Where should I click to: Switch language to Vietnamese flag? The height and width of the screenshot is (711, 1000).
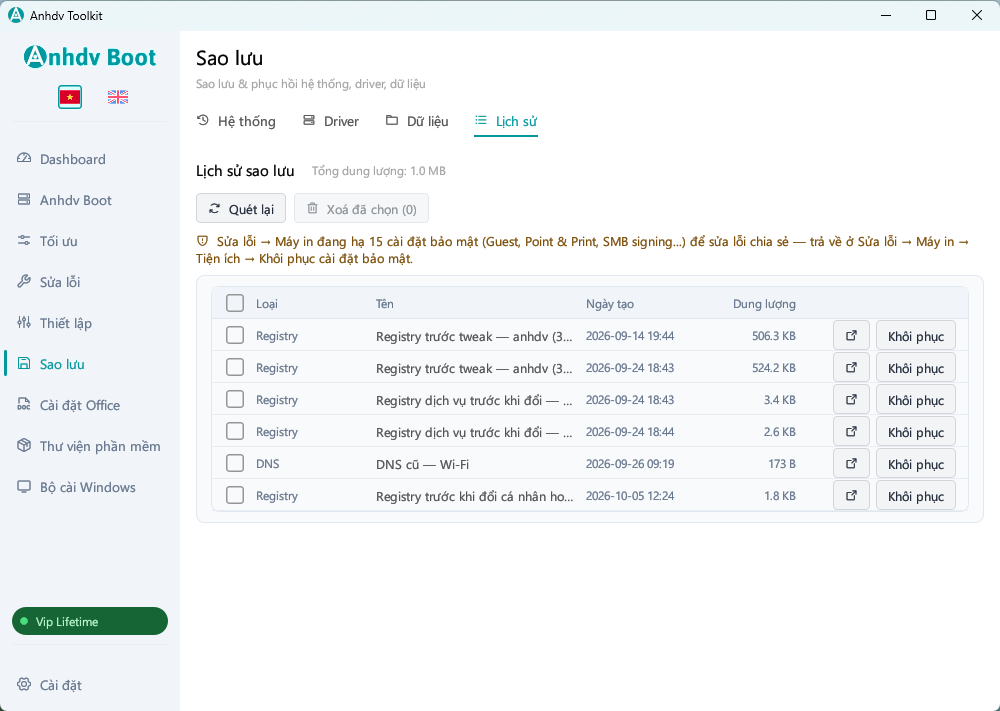[70, 97]
